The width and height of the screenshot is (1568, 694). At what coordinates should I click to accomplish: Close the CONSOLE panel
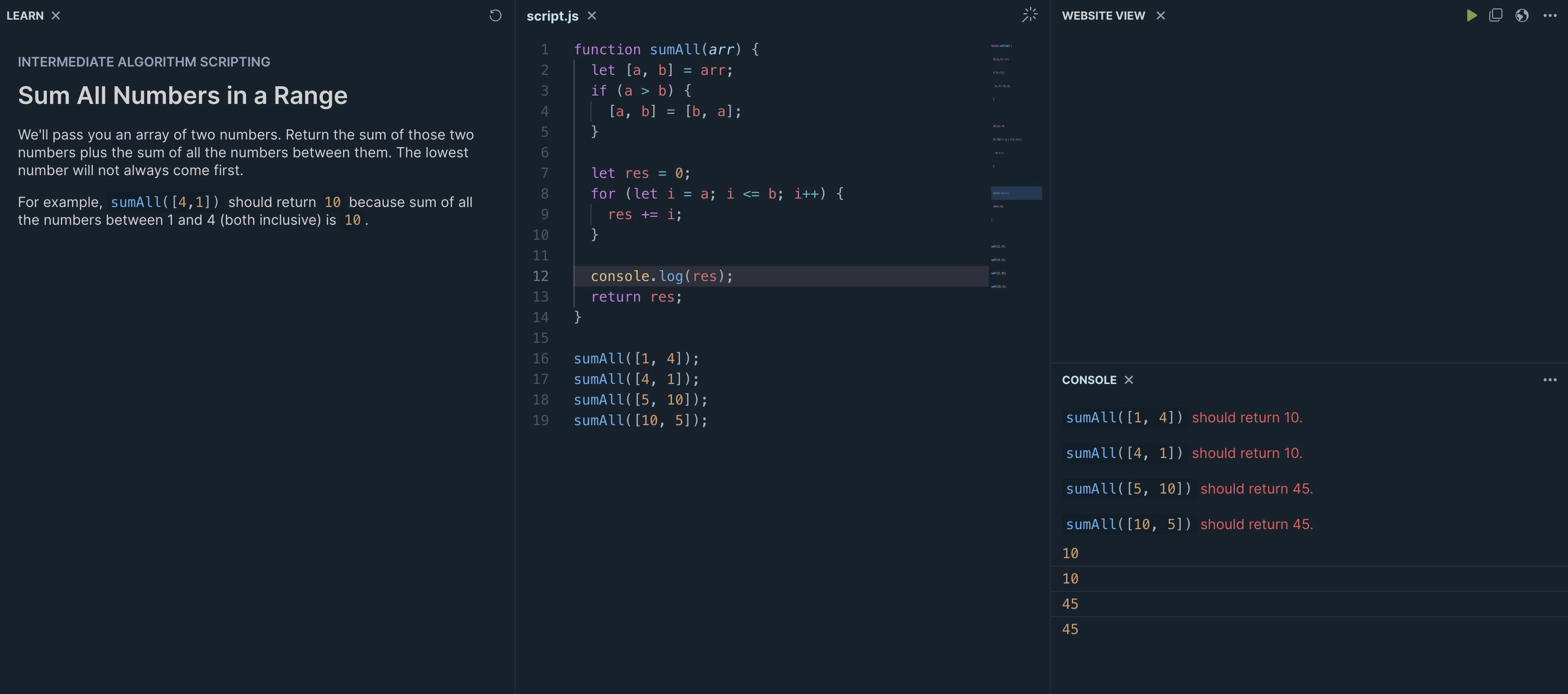1128,379
